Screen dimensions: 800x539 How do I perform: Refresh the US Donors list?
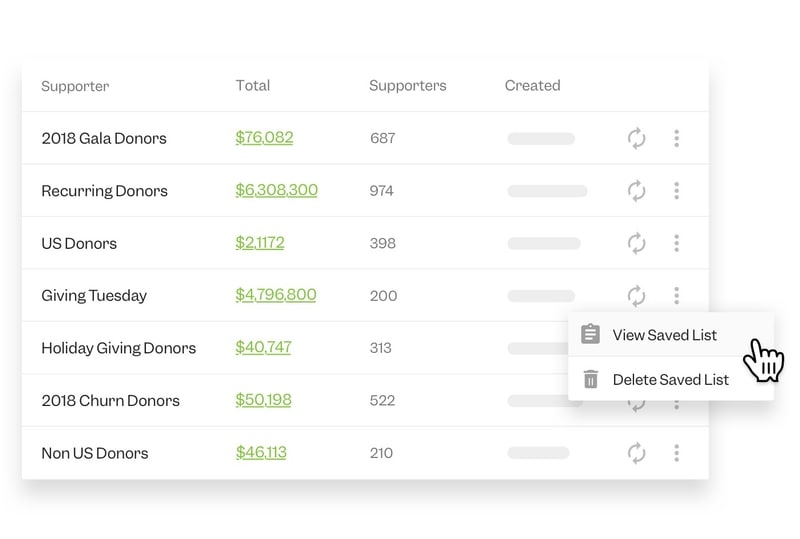tap(636, 243)
